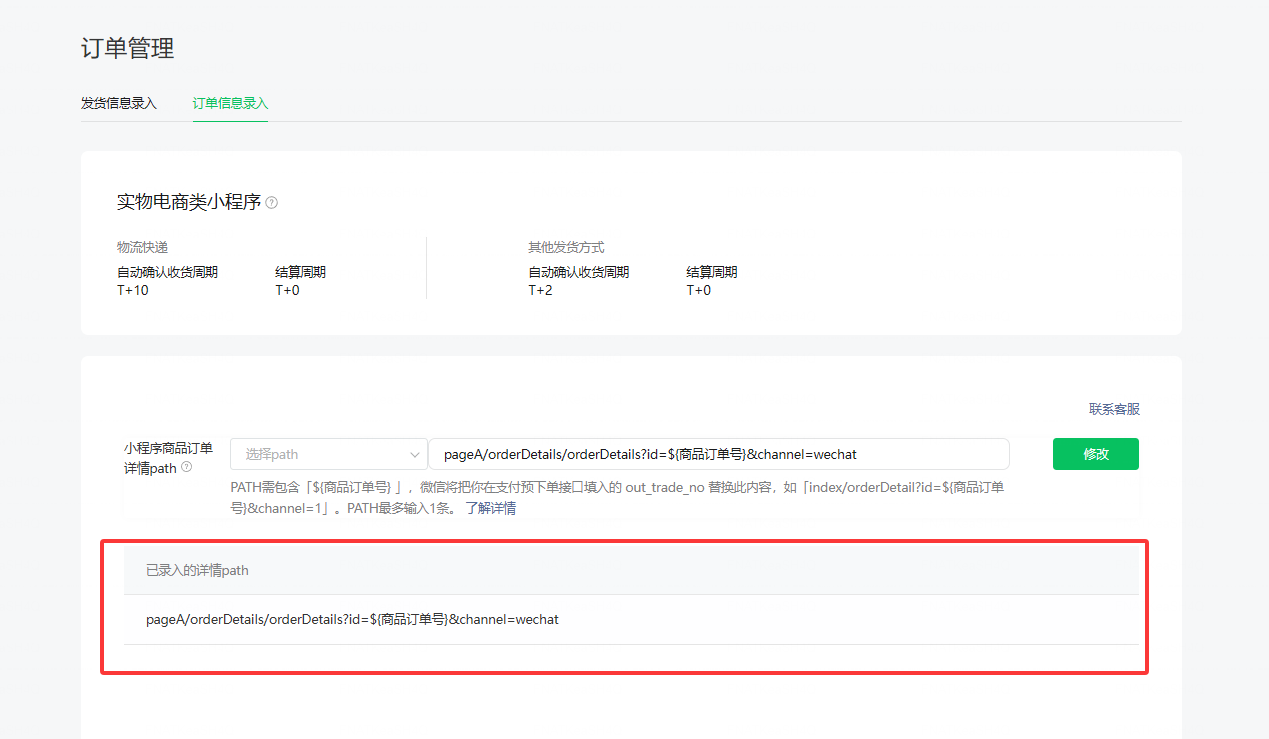
Task: Click the green 修改 button
Action: [x=1096, y=454]
